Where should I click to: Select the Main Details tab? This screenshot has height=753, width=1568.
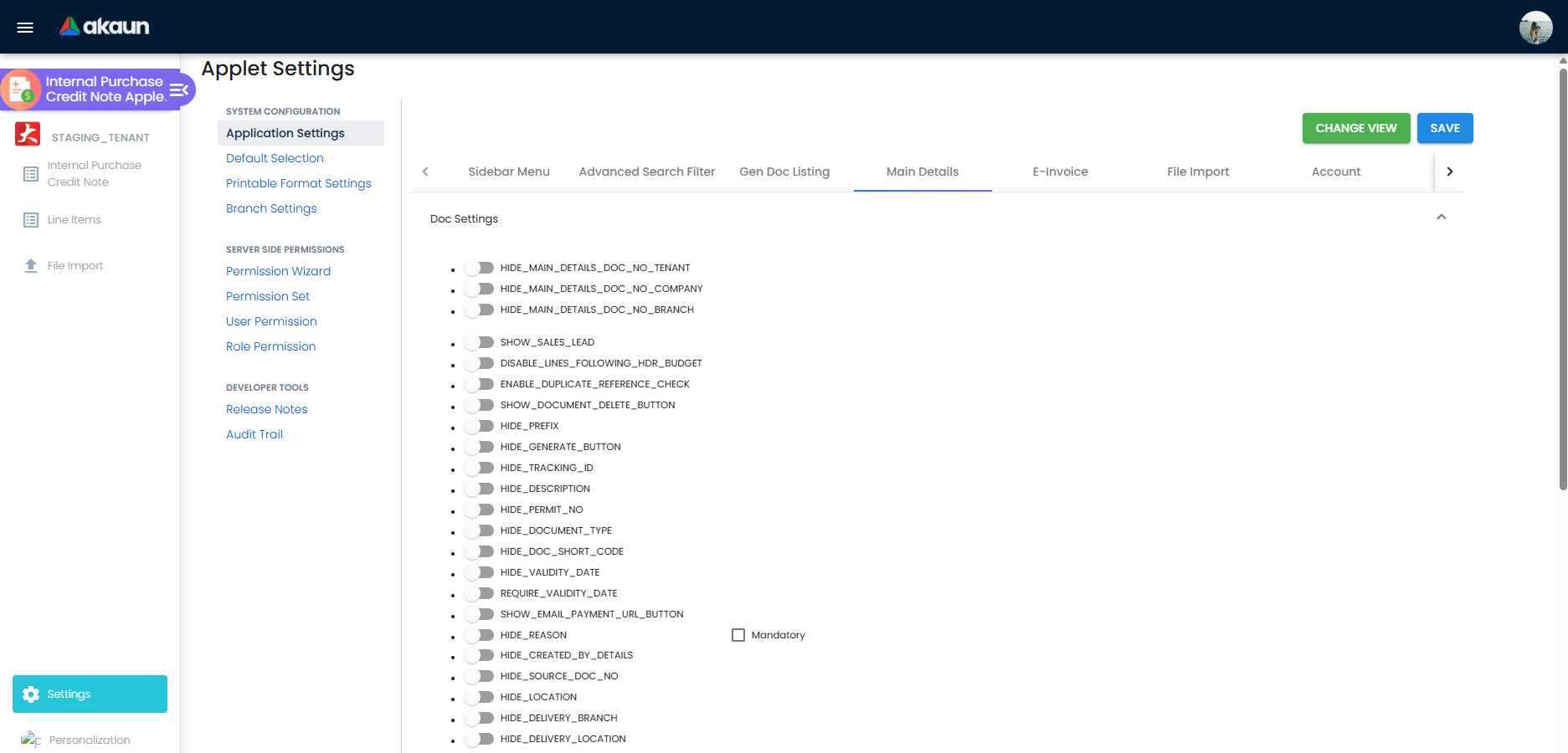[923, 172]
